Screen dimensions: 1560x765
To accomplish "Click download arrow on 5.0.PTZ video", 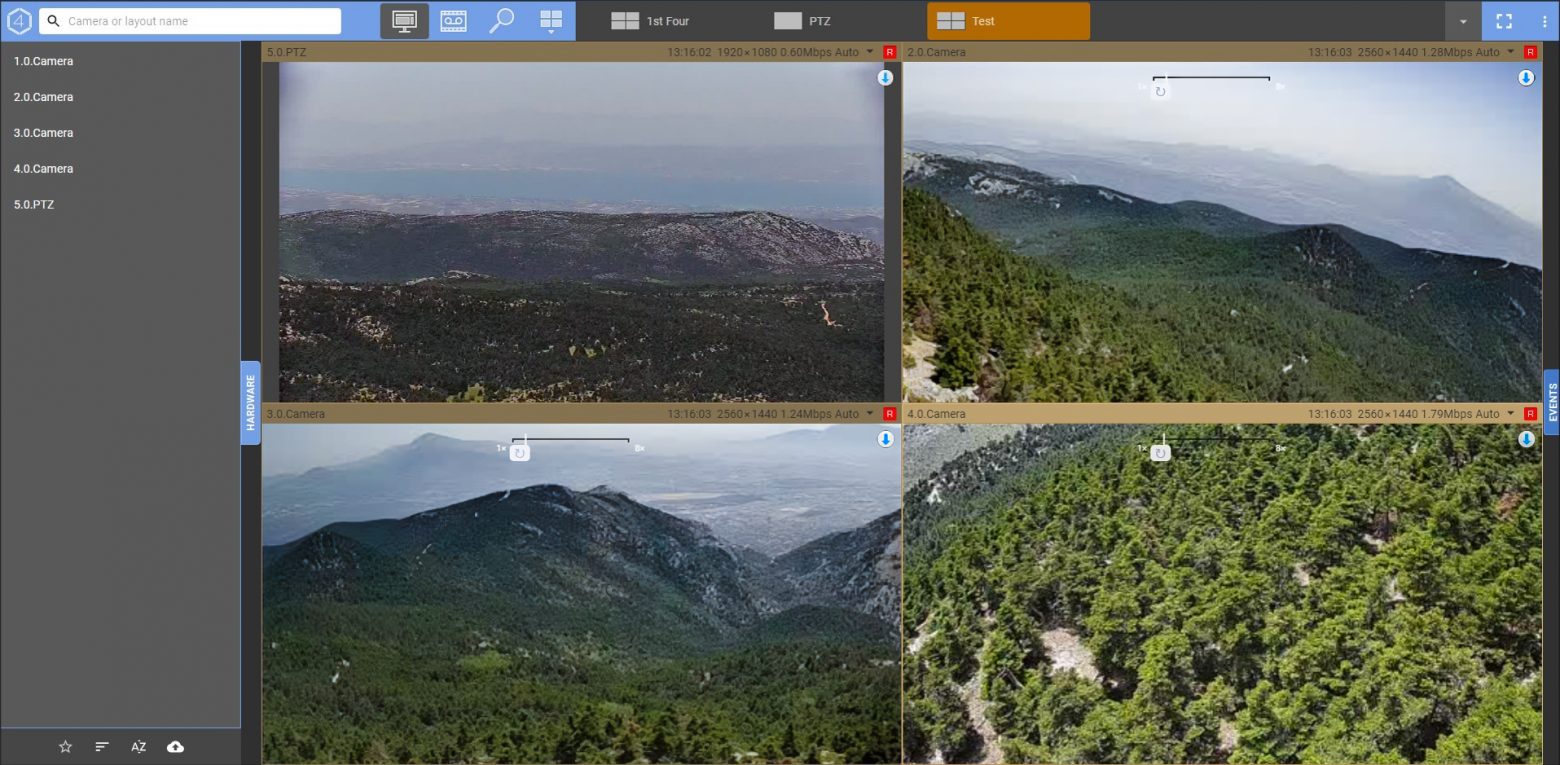I will coord(885,78).
